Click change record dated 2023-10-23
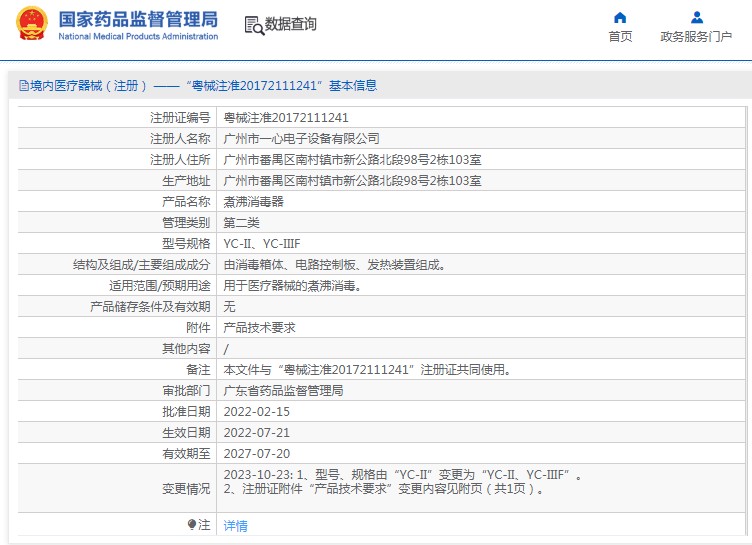The width and height of the screenshot is (752, 545). tap(402, 475)
